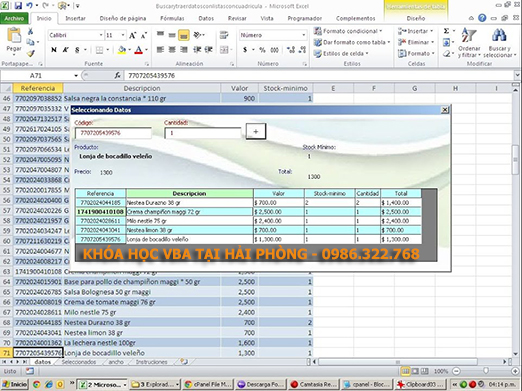Switch to the Datos ribbon tab
Viewport: 522px width, 391px height.
coord(206,18)
